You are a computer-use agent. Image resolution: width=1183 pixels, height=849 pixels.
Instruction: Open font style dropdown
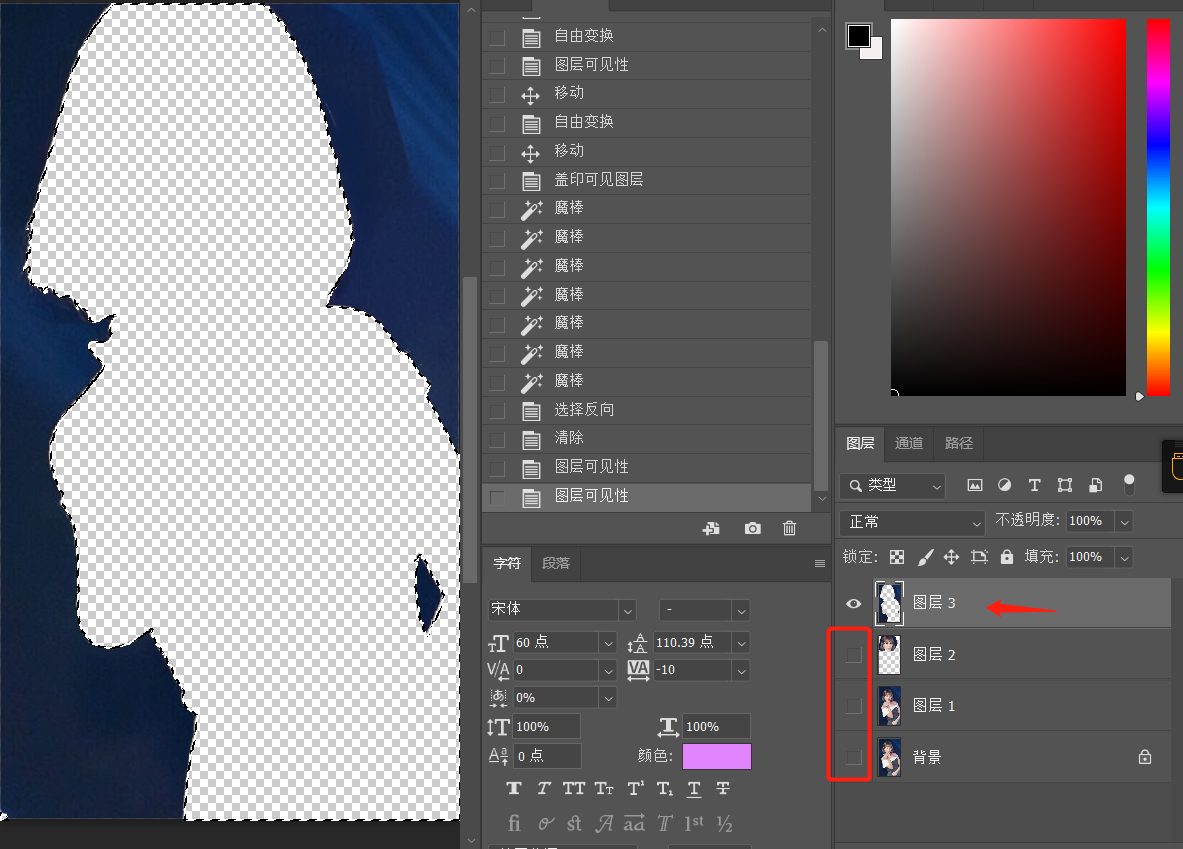(x=742, y=609)
